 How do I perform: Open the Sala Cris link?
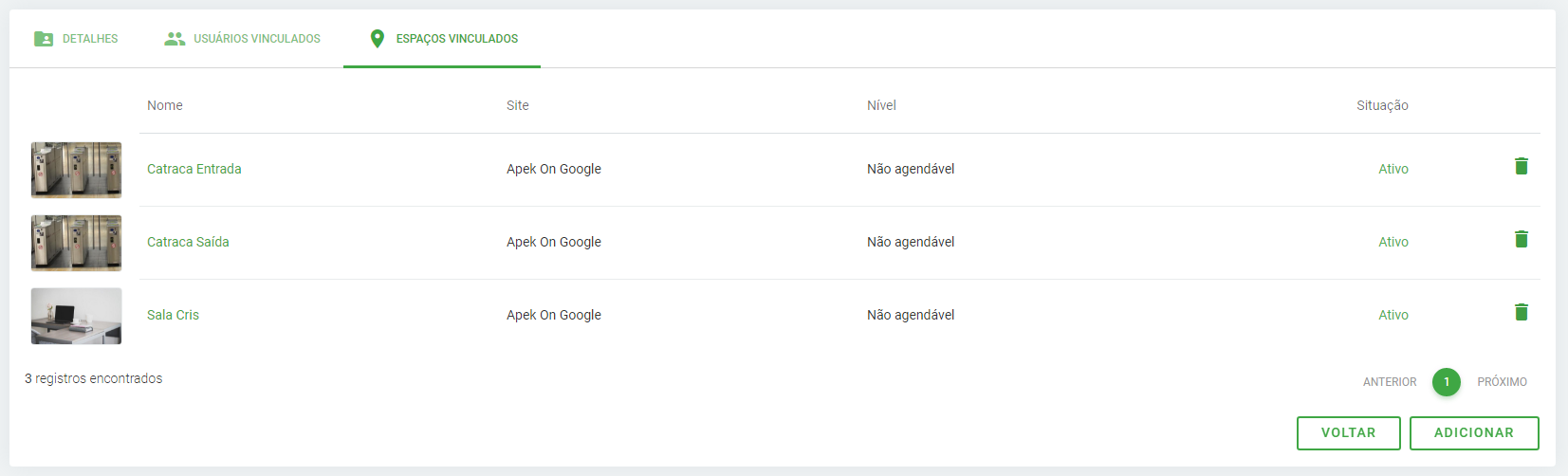[x=173, y=315]
